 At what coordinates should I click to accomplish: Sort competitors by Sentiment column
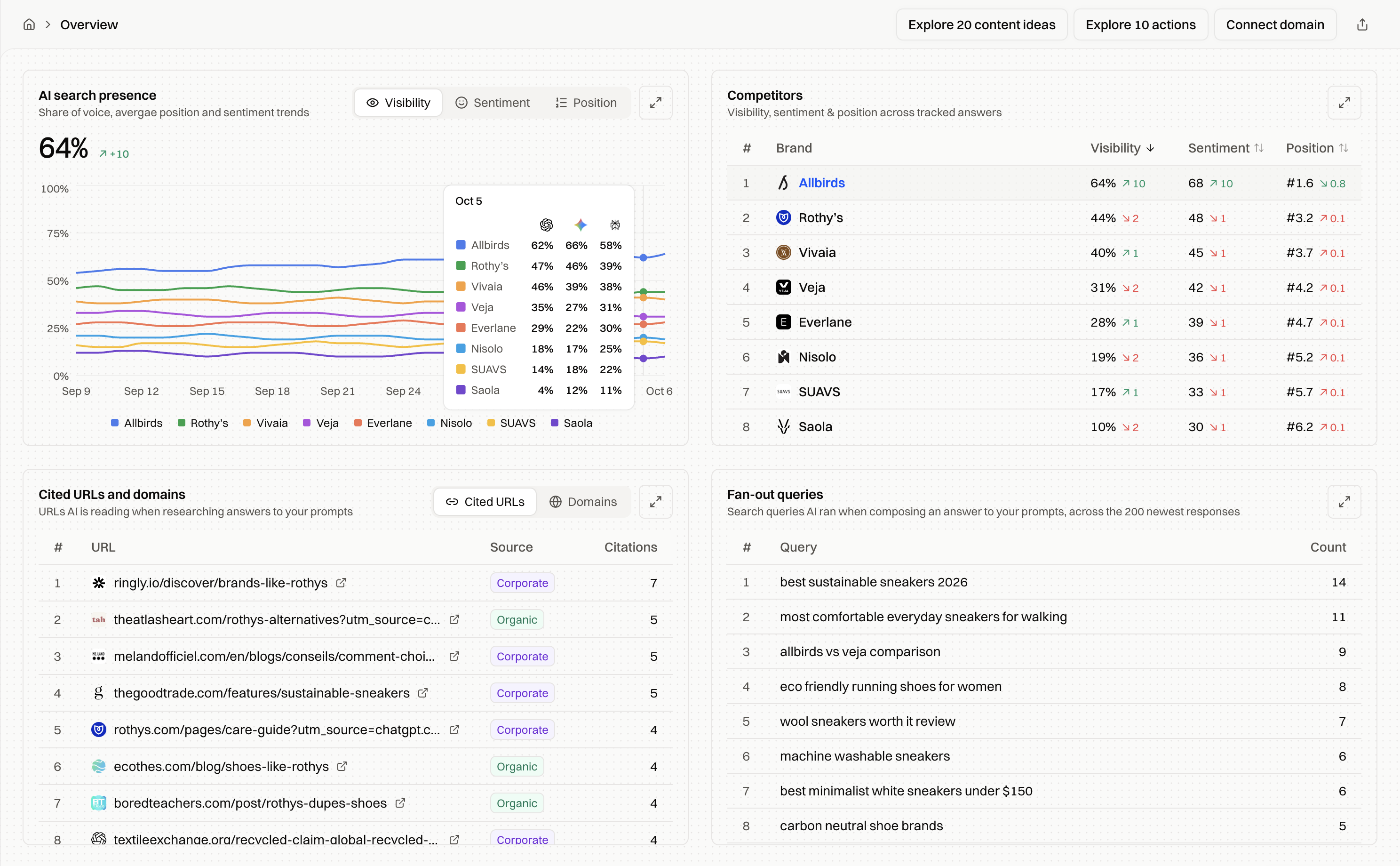click(1225, 148)
